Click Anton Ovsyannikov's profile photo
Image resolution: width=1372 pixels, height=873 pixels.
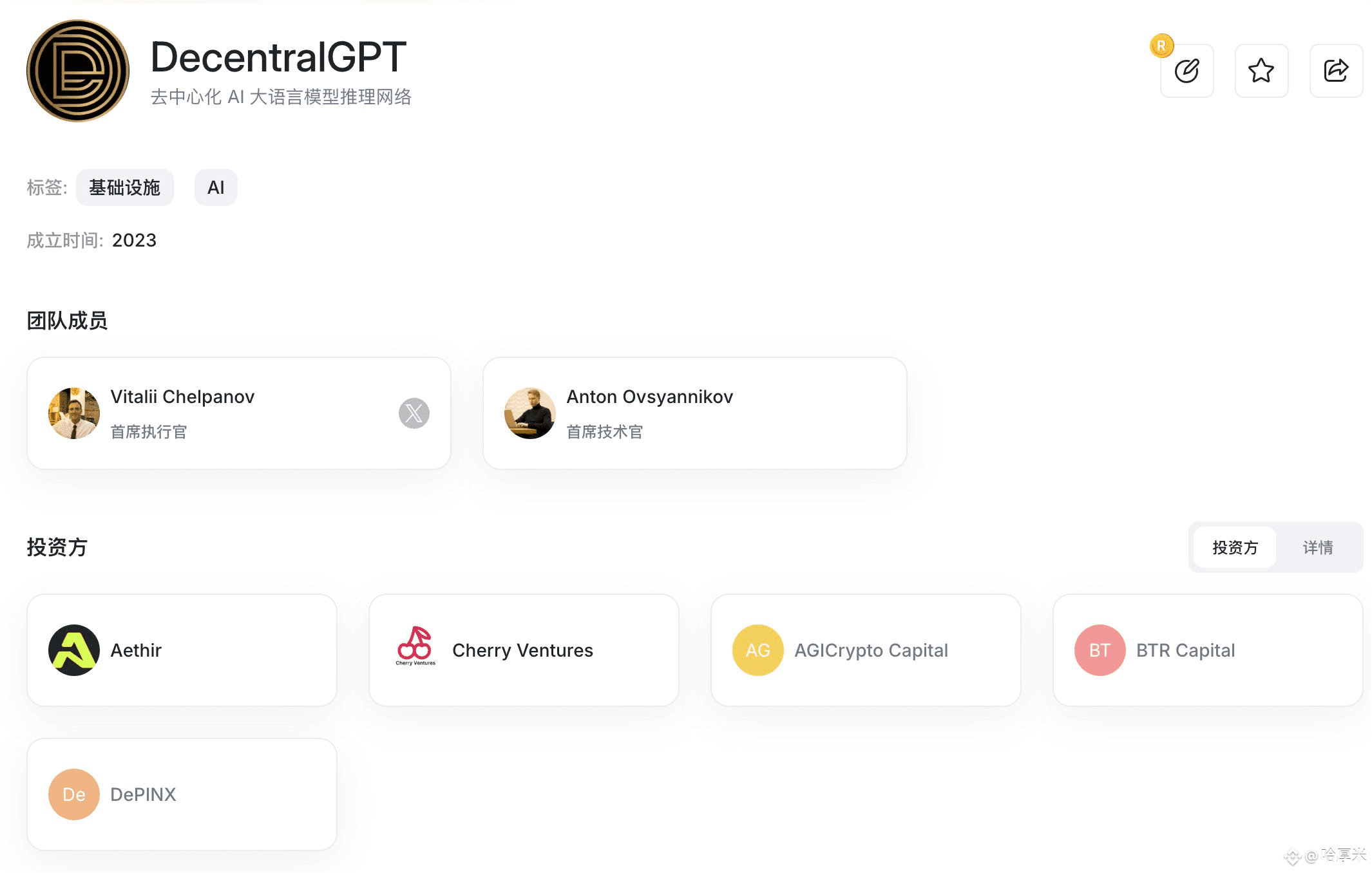[x=530, y=413]
